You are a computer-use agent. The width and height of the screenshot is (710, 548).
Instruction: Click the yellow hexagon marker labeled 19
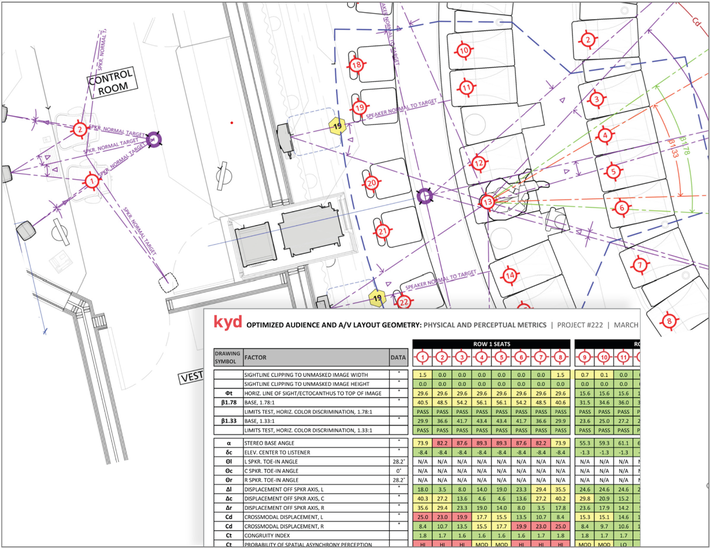pos(337,125)
